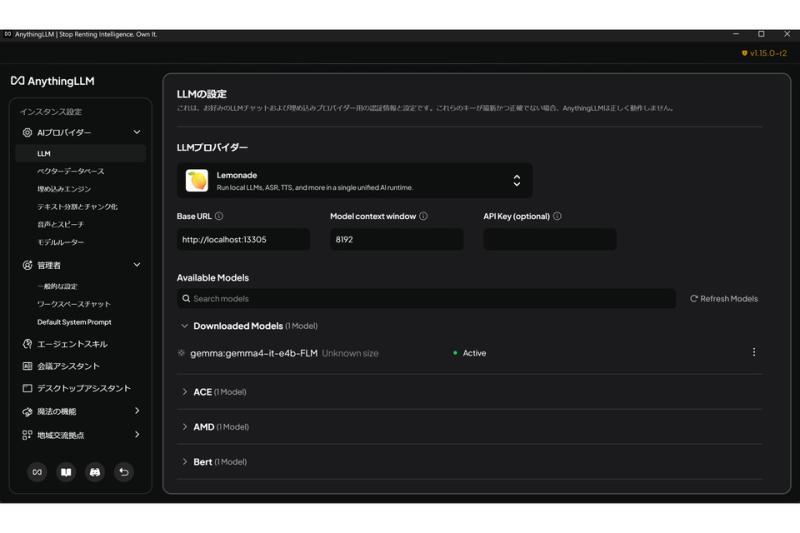Open the AnythingLLM website footer icon
The height and width of the screenshot is (533, 800).
pyautogui.click(x=37, y=472)
